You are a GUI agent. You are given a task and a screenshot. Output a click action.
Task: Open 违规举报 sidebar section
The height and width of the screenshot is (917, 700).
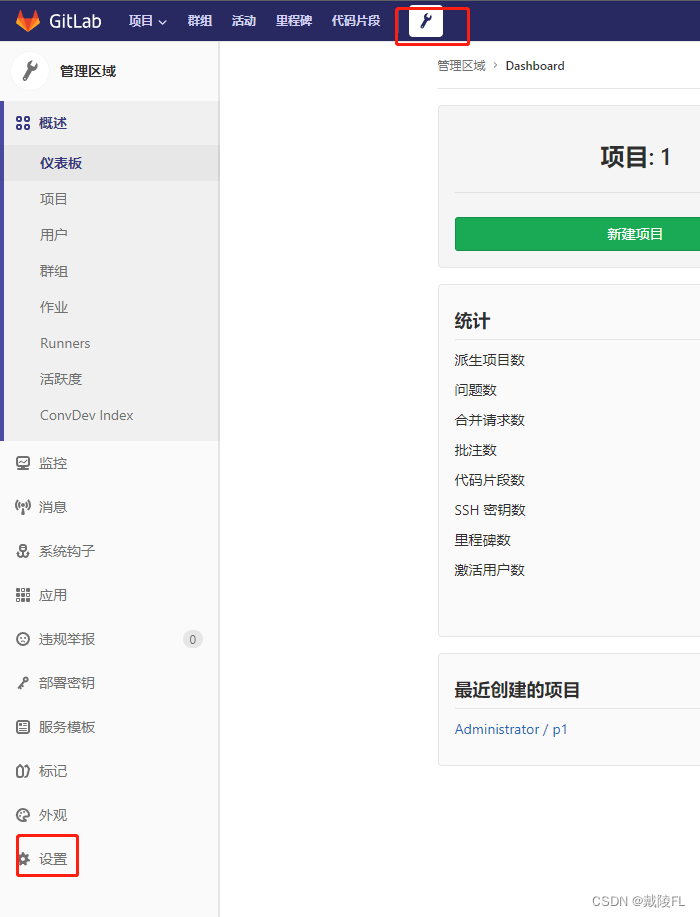tap(67, 639)
